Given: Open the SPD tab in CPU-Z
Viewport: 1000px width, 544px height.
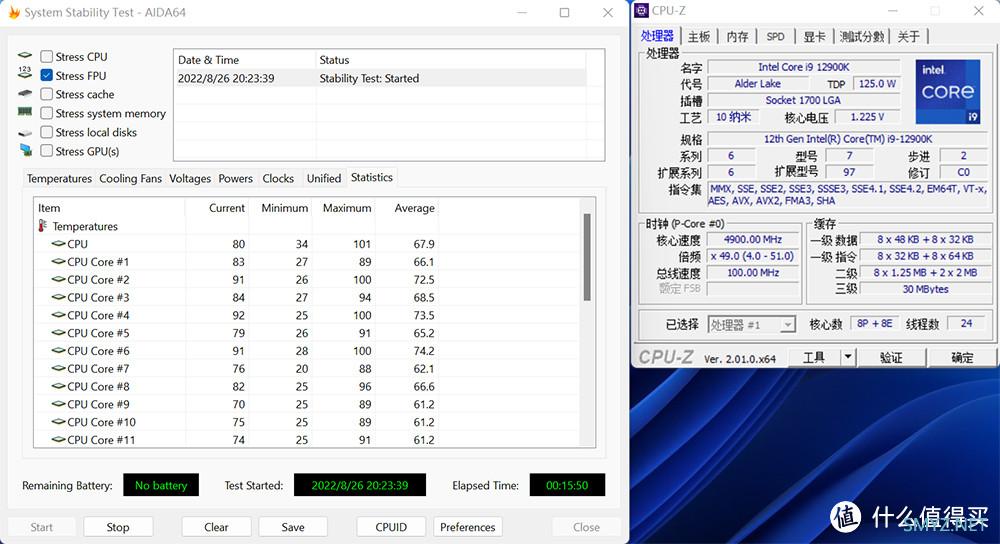Looking at the screenshot, I should coord(776,36).
